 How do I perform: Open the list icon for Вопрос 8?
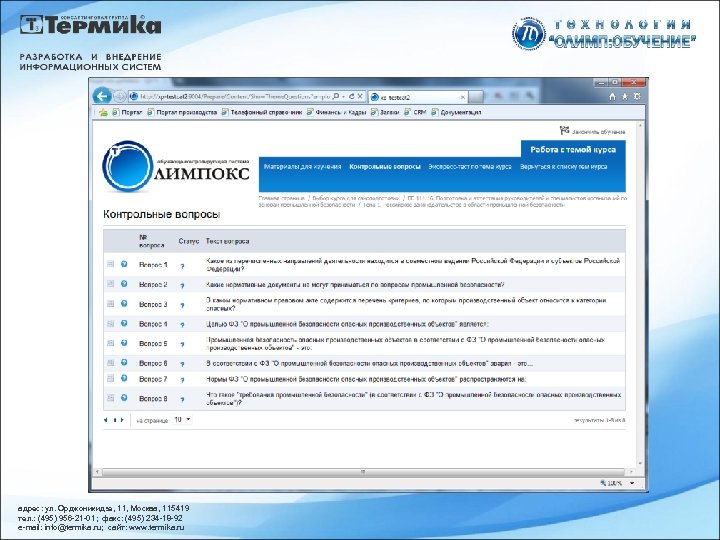[x=110, y=398]
